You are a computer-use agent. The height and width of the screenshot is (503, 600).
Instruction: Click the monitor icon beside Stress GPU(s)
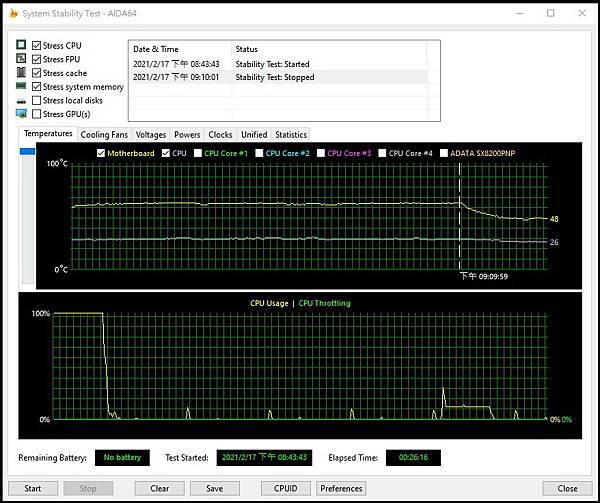pos(21,114)
